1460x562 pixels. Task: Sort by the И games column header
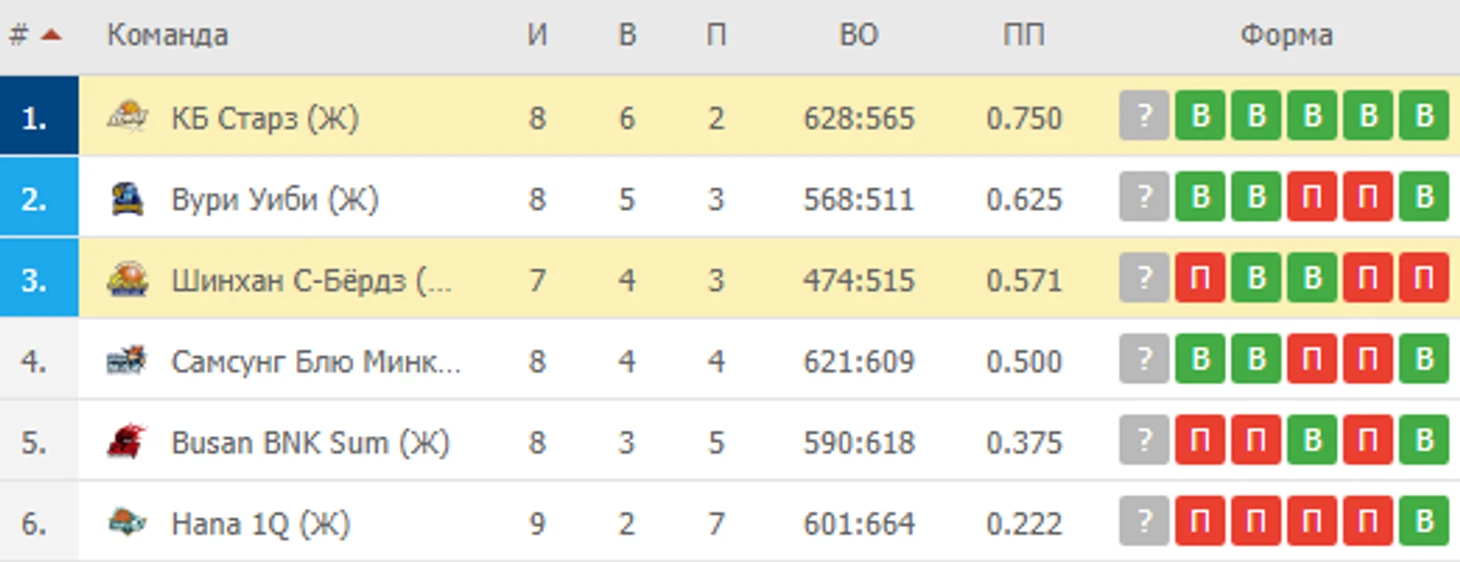coord(537,36)
